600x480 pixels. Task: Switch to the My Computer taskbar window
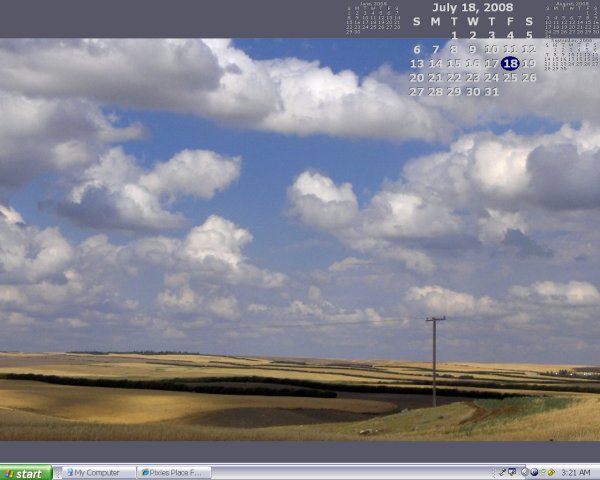click(x=95, y=473)
